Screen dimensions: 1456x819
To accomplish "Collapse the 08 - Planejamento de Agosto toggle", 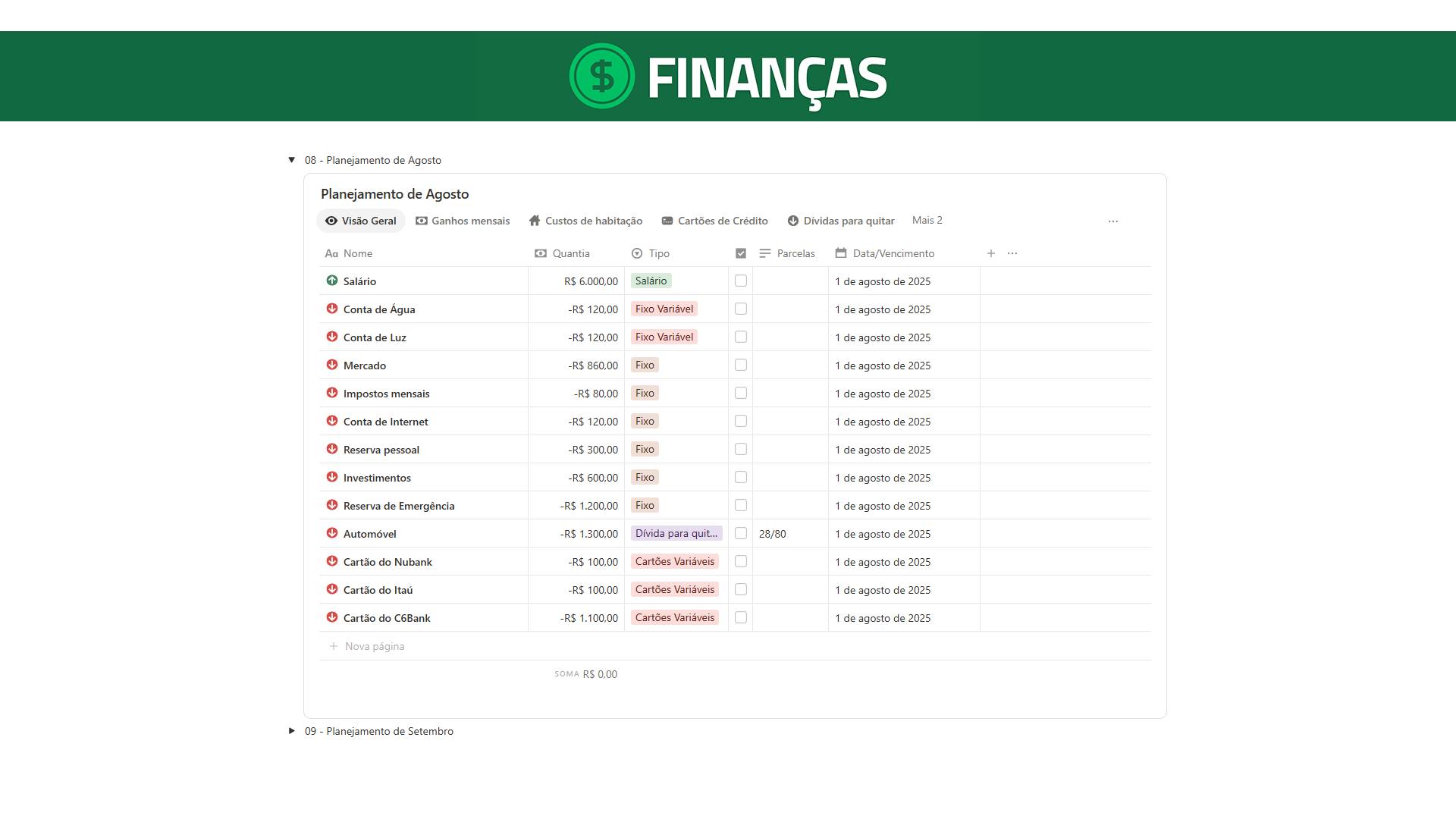I will (291, 160).
